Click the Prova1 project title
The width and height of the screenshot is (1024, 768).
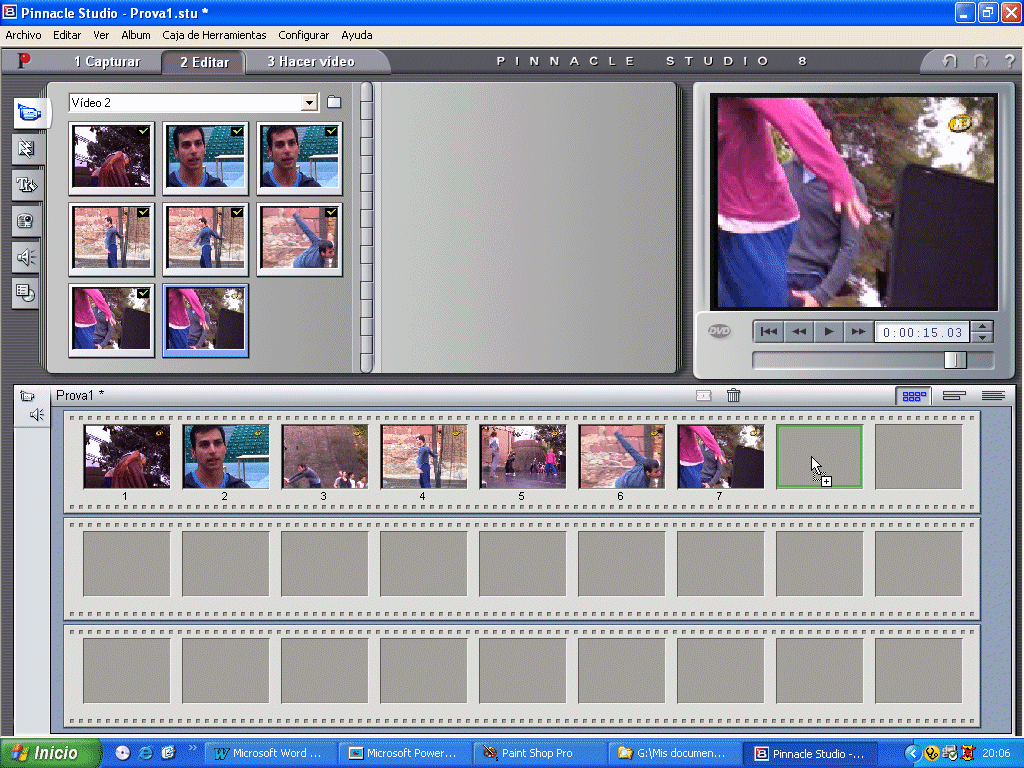[80, 395]
